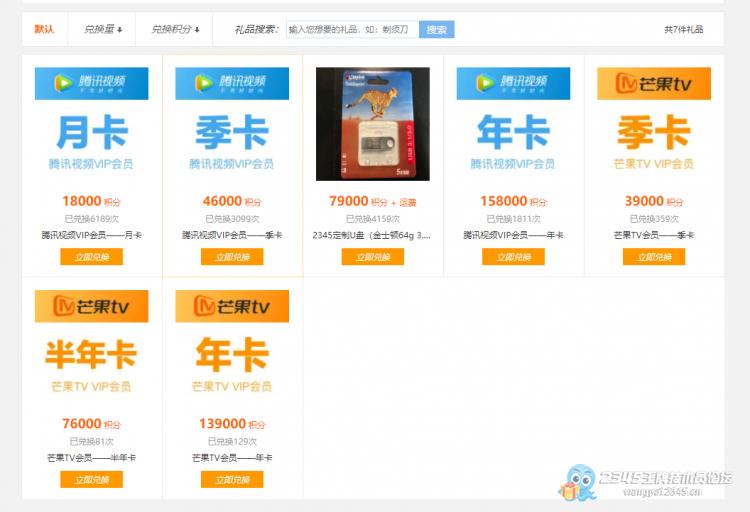Sort gifts by 兑换积分
750x512 pixels.
point(175,29)
